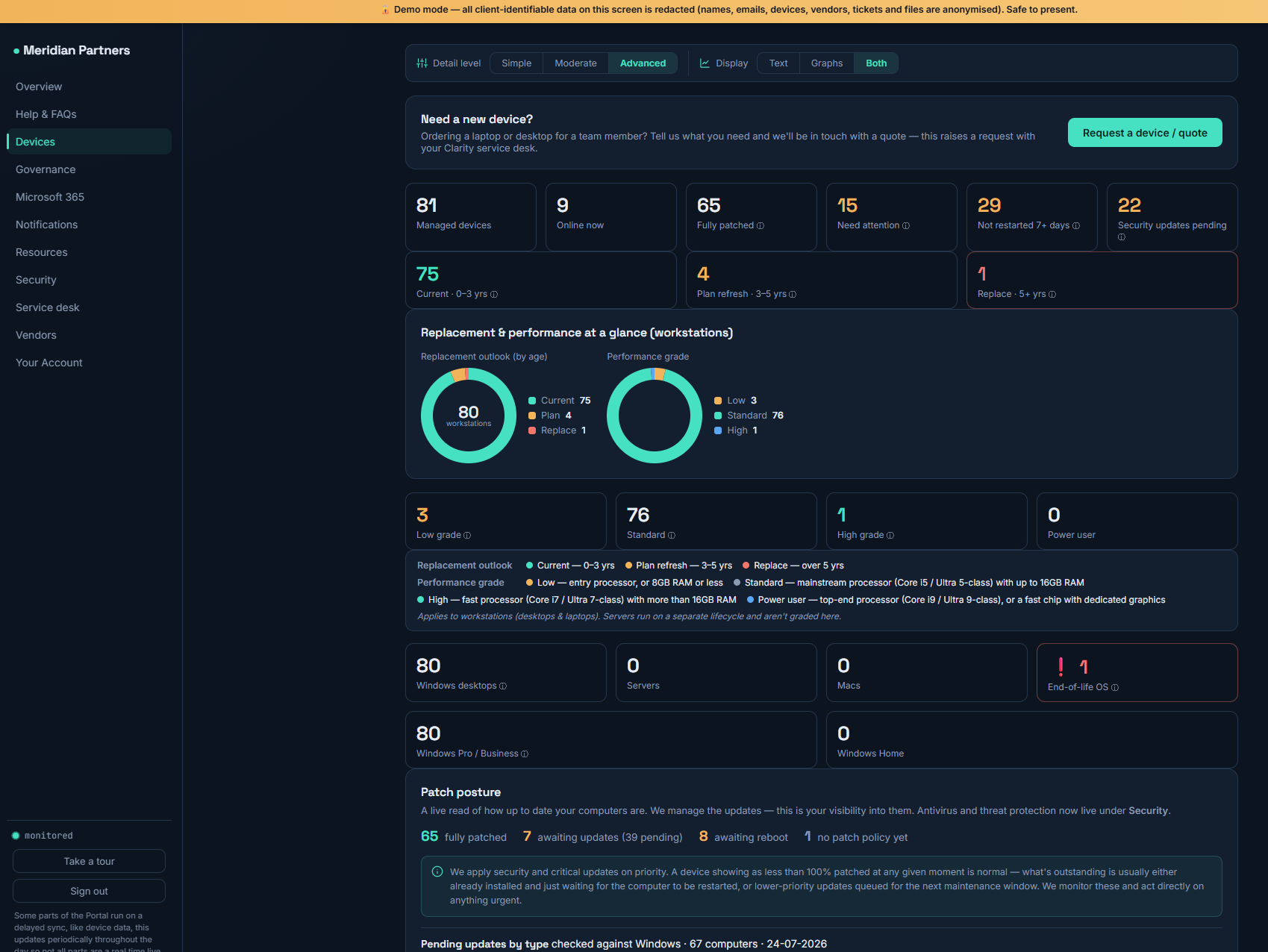Click the info circle icon in the patch notice
Screen dimensions: 1268x952
coord(437,871)
